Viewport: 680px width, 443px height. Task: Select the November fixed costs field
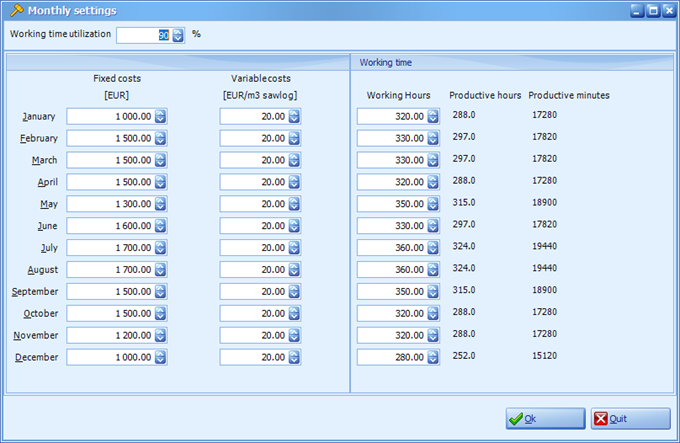point(117,335)
